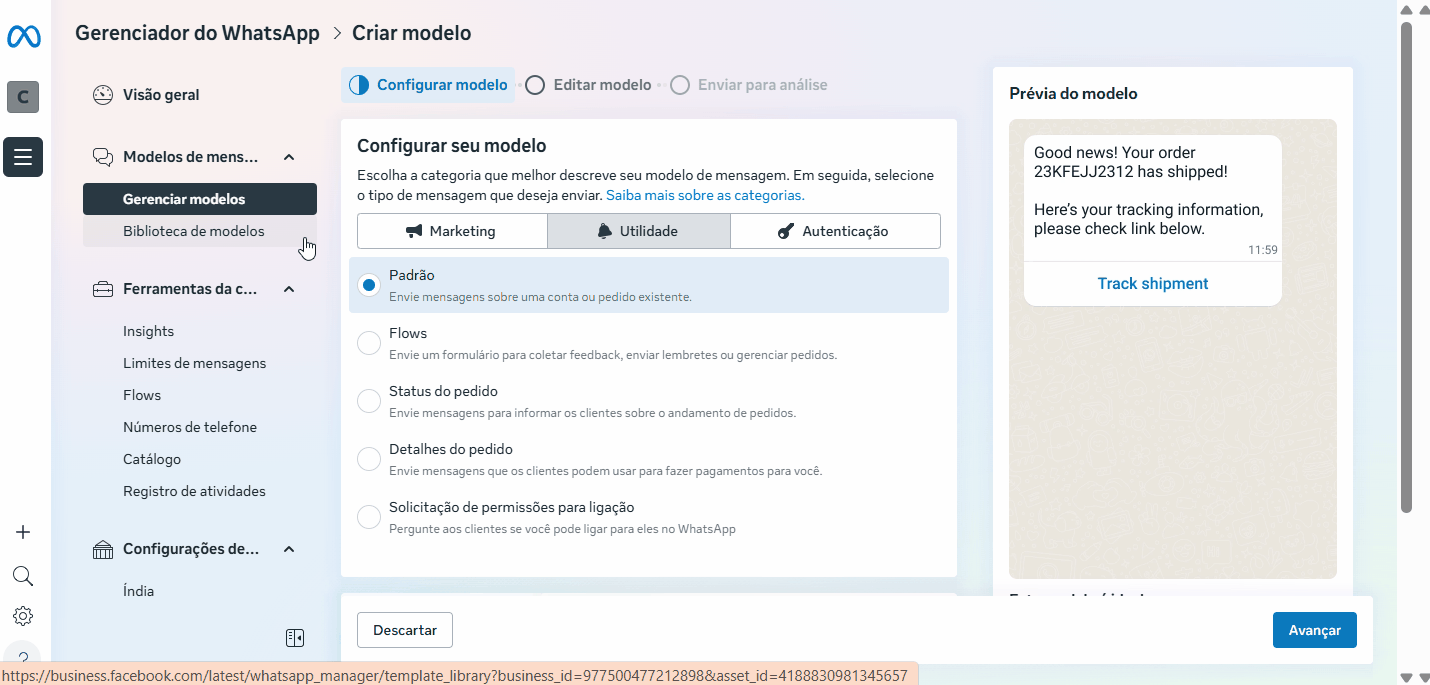Collapse the Modelos de mensagem section

click(289, 157)
